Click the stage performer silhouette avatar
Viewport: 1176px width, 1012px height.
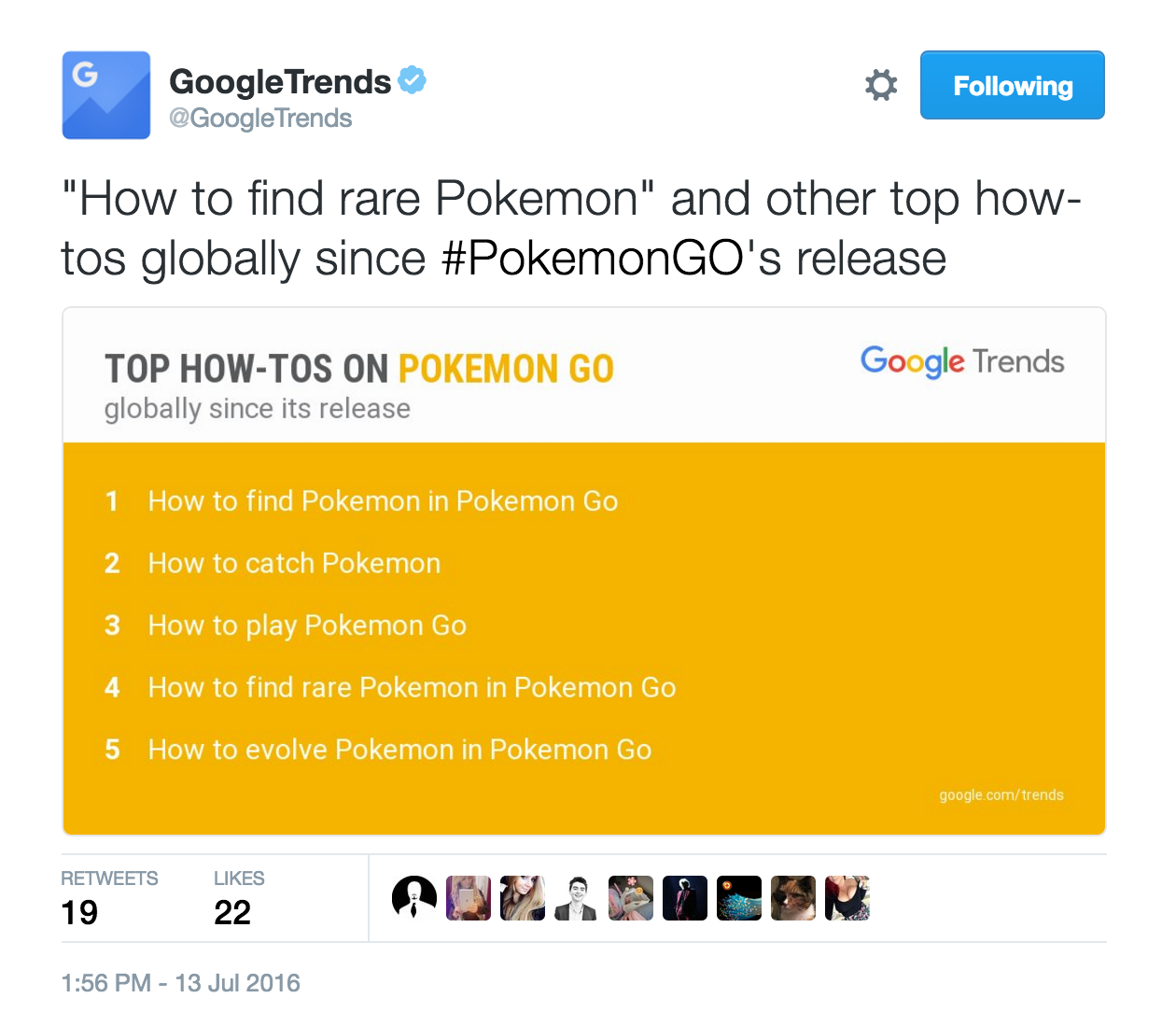point(685,898)
